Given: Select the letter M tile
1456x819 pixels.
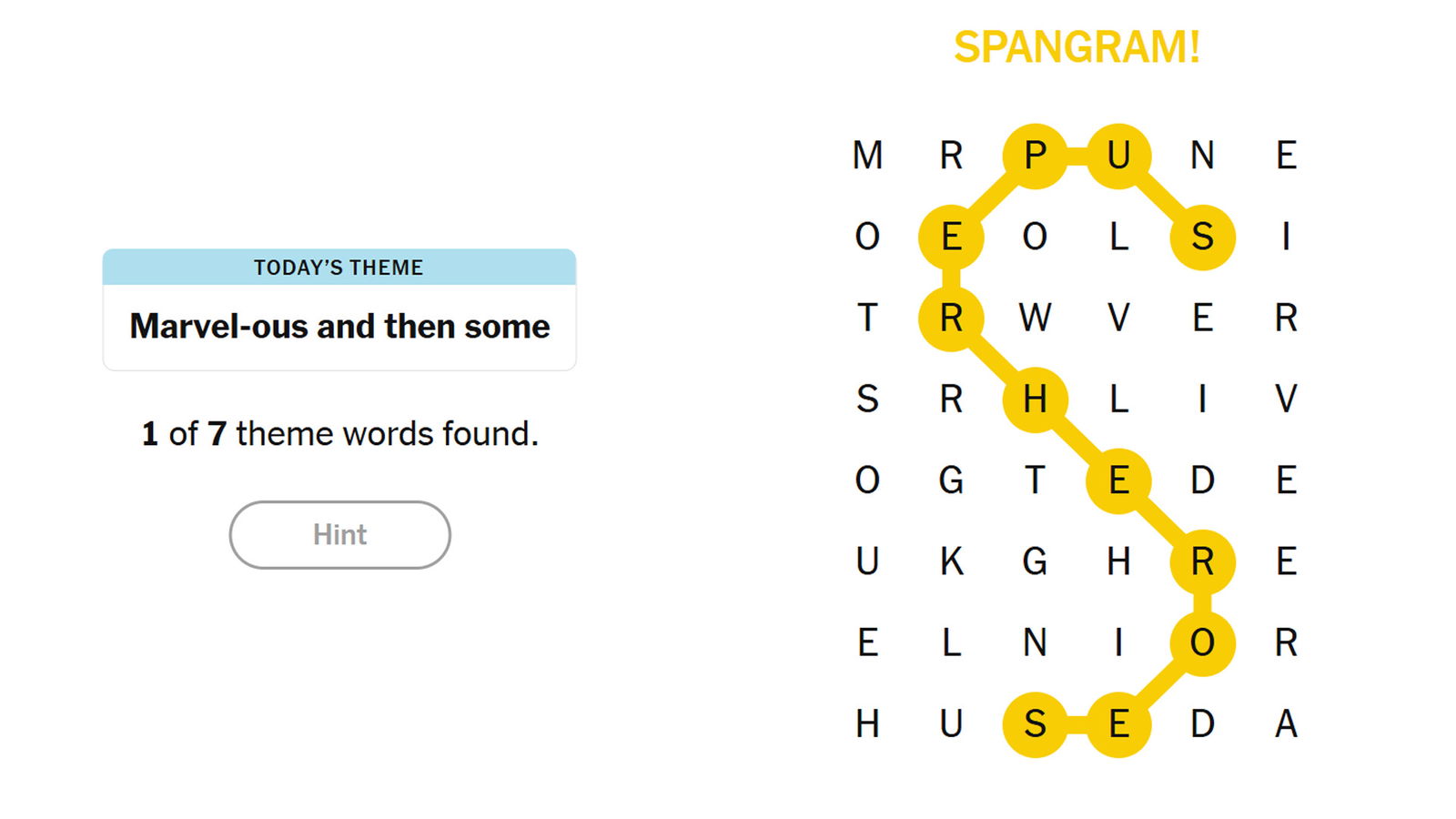Looking at the screenshot, I should coord(867,156).
